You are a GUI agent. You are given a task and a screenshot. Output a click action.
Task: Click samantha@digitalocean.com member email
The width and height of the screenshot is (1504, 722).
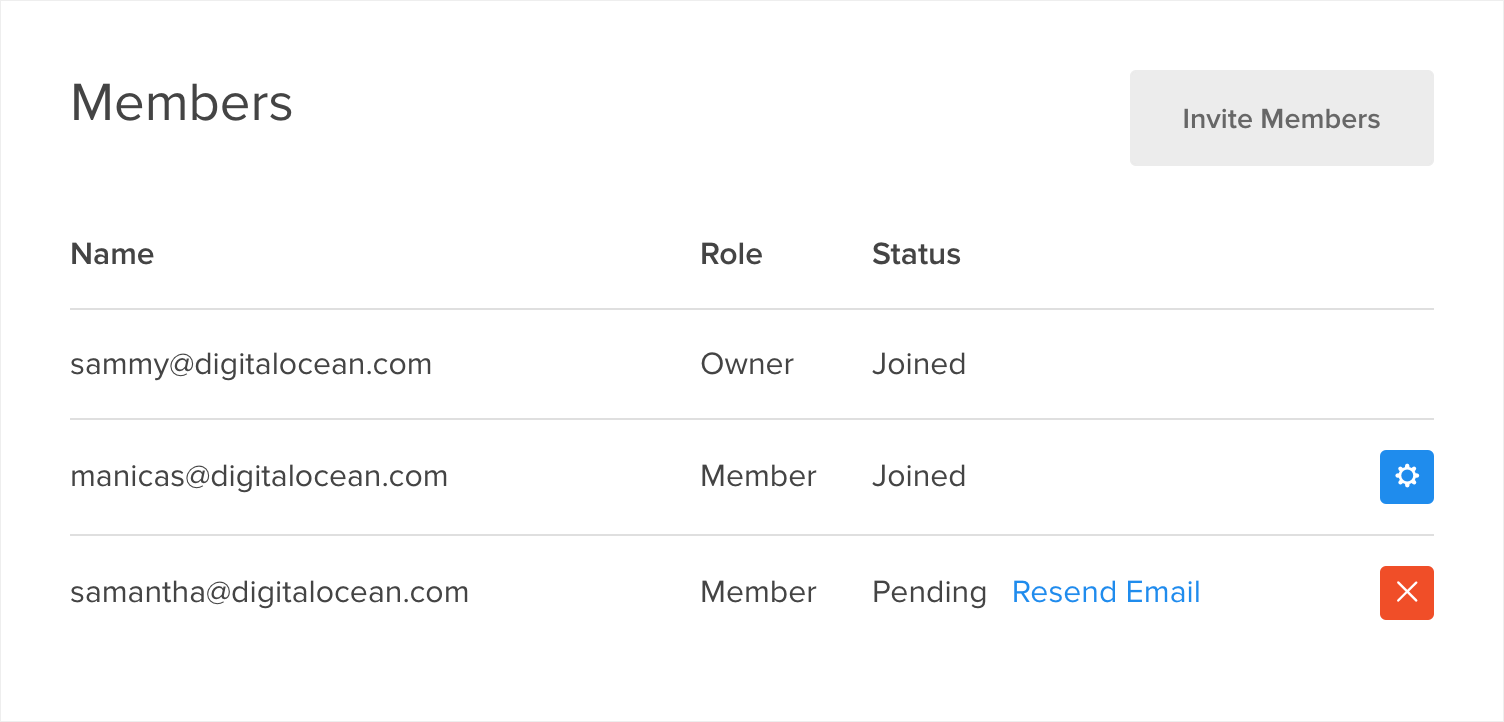(269, 592)
